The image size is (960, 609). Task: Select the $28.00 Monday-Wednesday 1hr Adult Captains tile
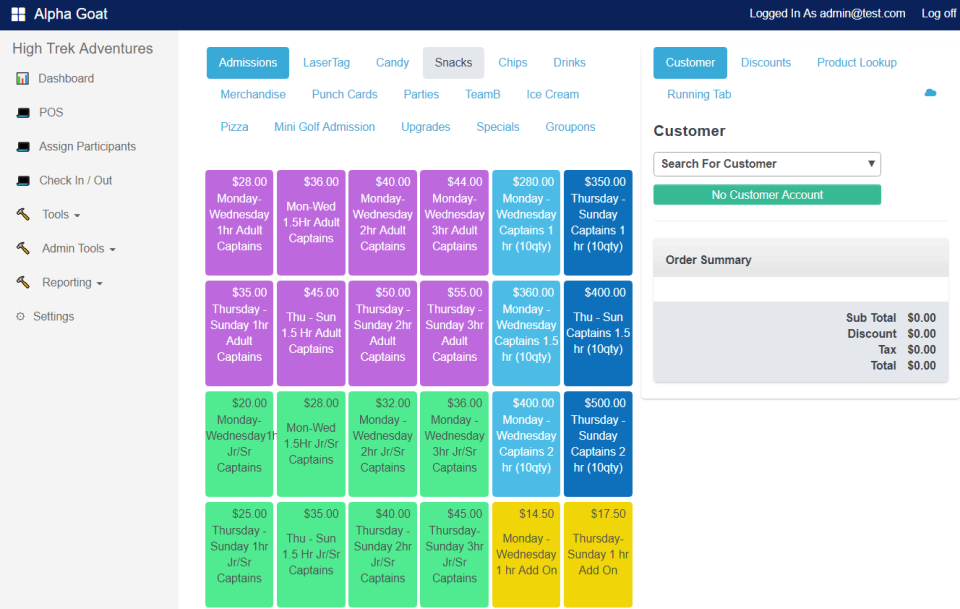pos(239,222)
